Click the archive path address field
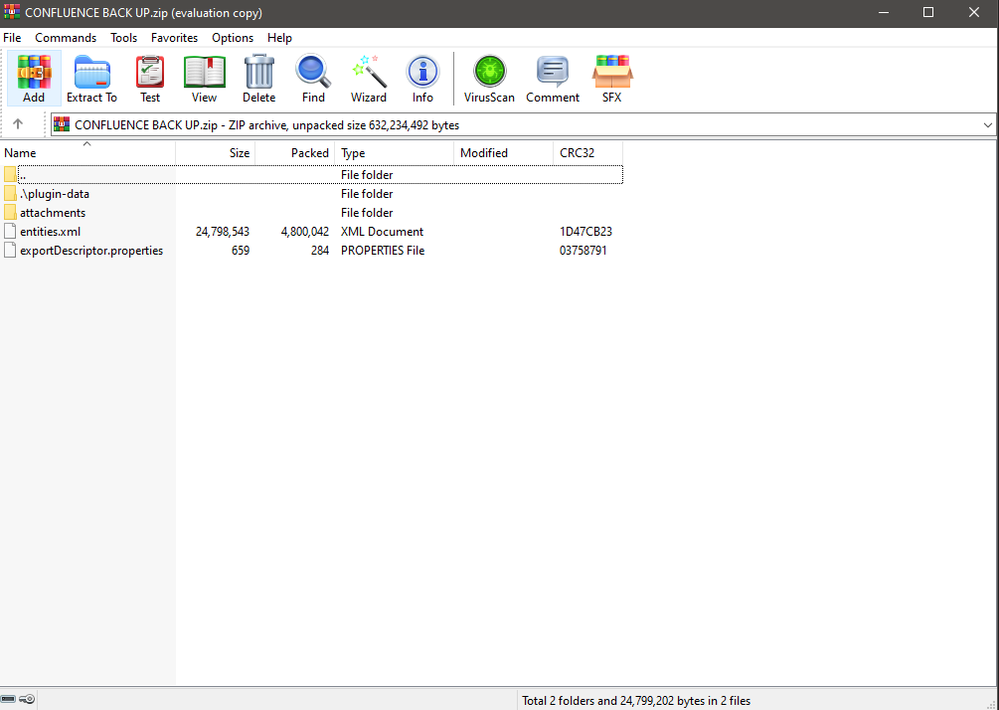 click(x=523, y=125)
